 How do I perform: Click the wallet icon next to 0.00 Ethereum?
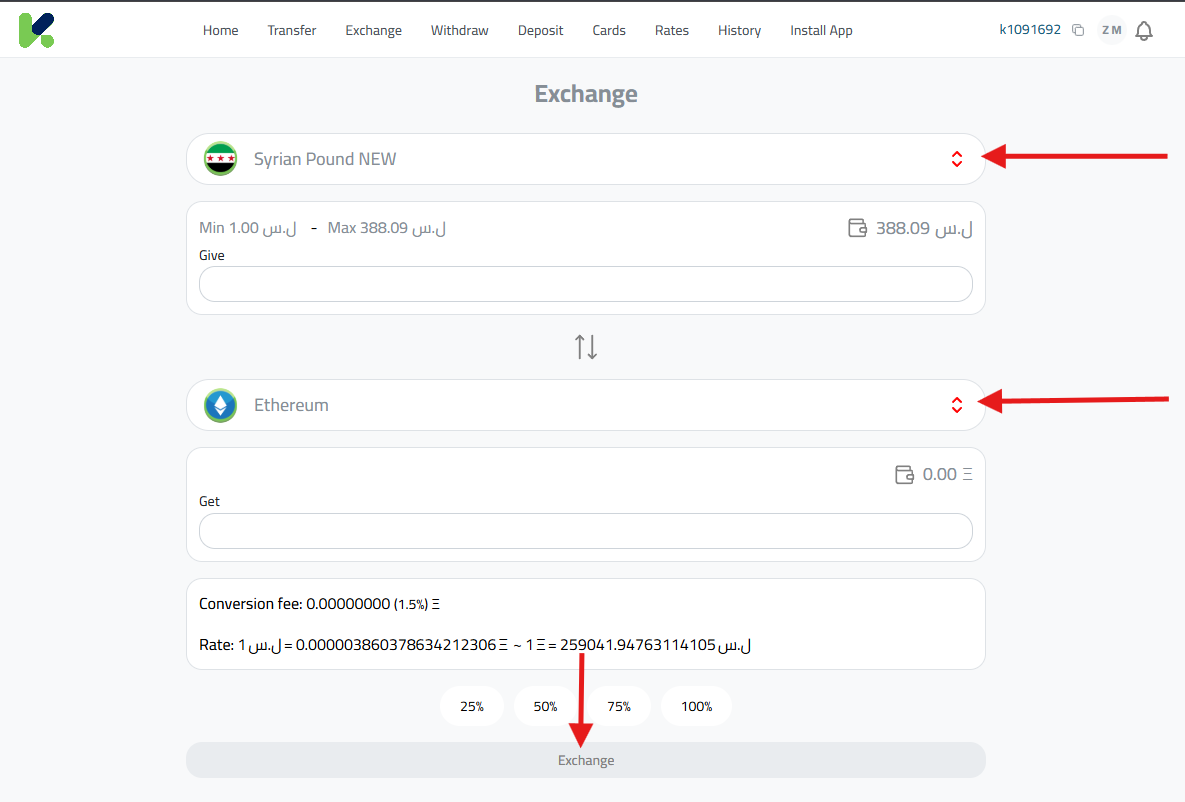pos(905,474)
